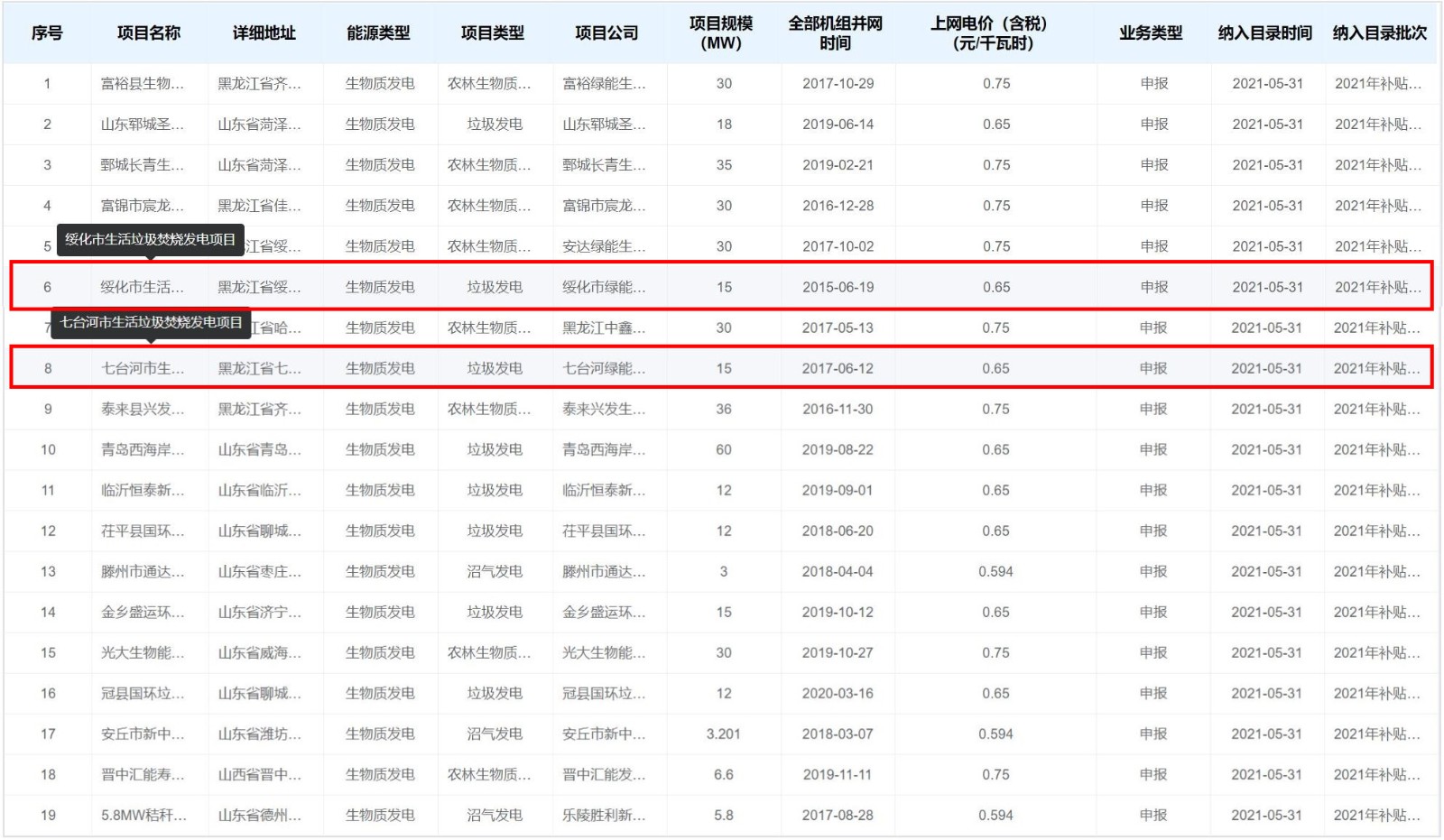Select project name 富锦市宸龙... in row 4
This screenshot has height=840, width=1444.
click(143, 206)
